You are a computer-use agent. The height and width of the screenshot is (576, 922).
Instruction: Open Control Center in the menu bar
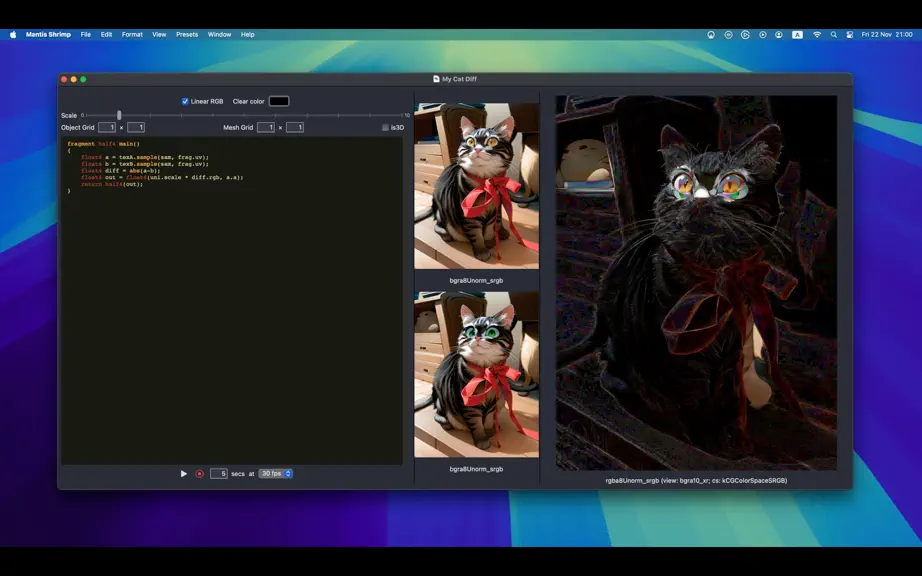(850, 35)
